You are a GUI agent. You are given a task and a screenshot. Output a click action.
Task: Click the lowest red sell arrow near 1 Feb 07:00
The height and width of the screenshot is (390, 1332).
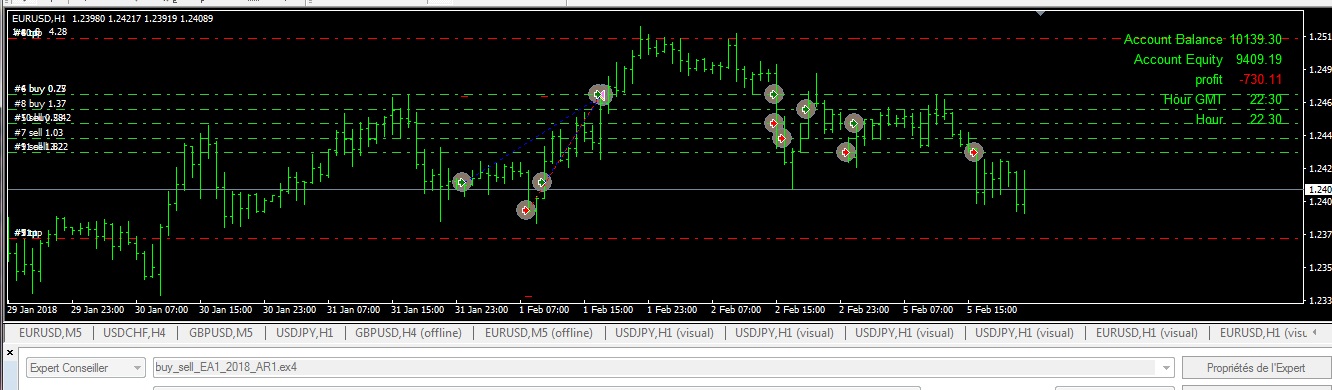click(526, 210)
